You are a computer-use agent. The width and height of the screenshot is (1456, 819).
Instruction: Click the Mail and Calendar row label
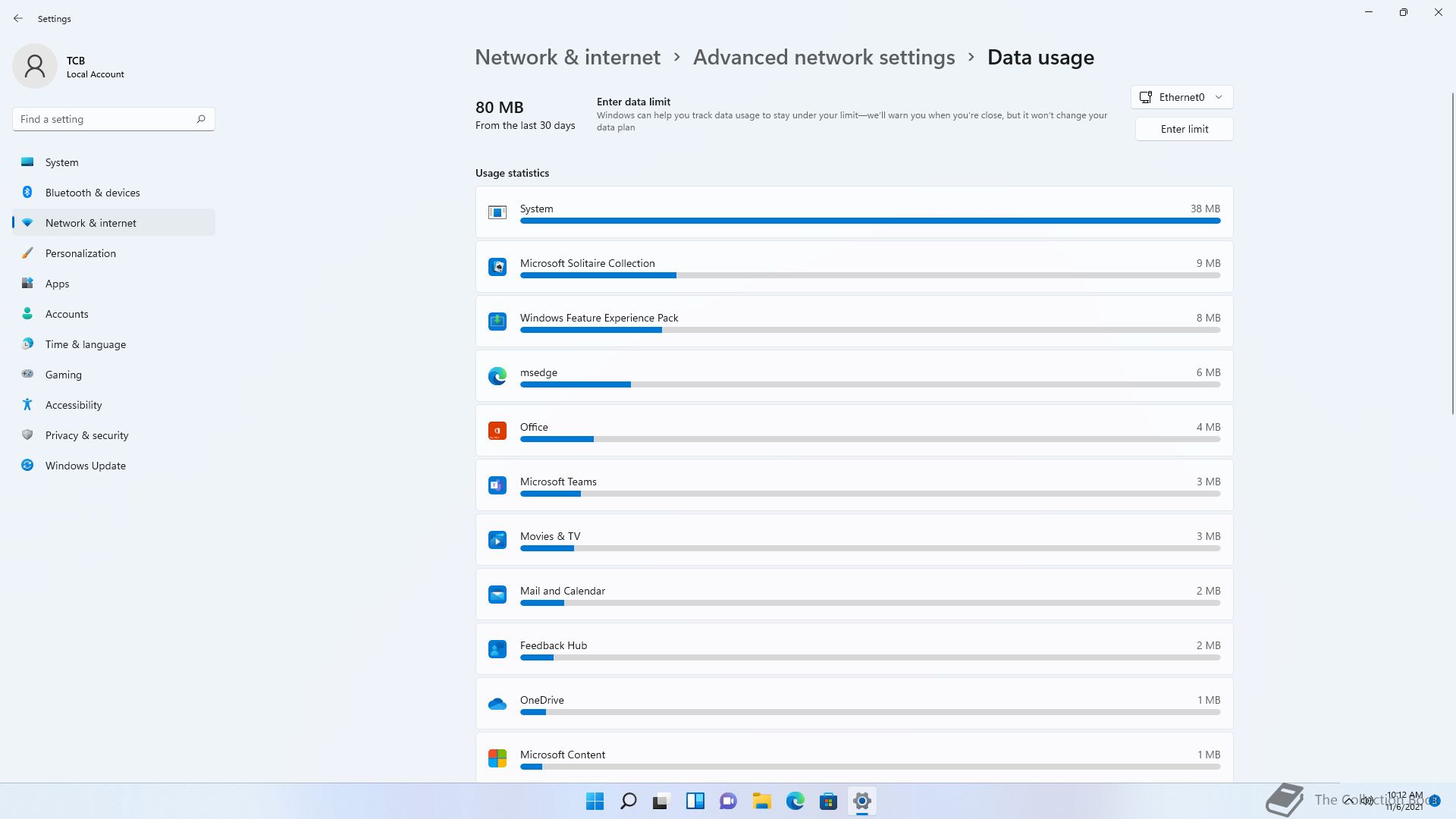(563, 591)
